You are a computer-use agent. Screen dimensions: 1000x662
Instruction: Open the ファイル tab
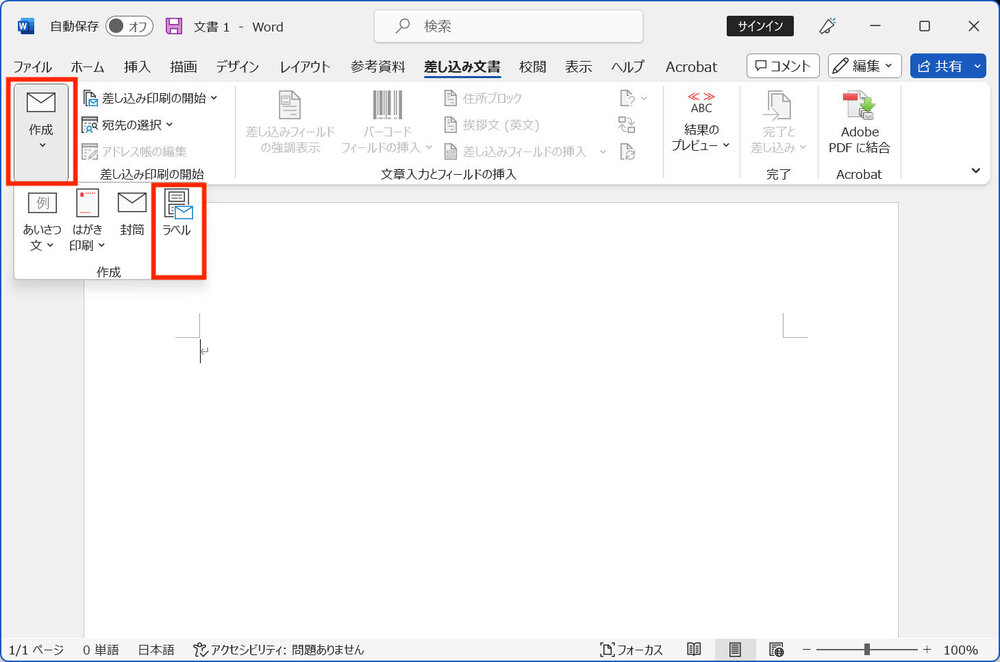pos(33,67)
